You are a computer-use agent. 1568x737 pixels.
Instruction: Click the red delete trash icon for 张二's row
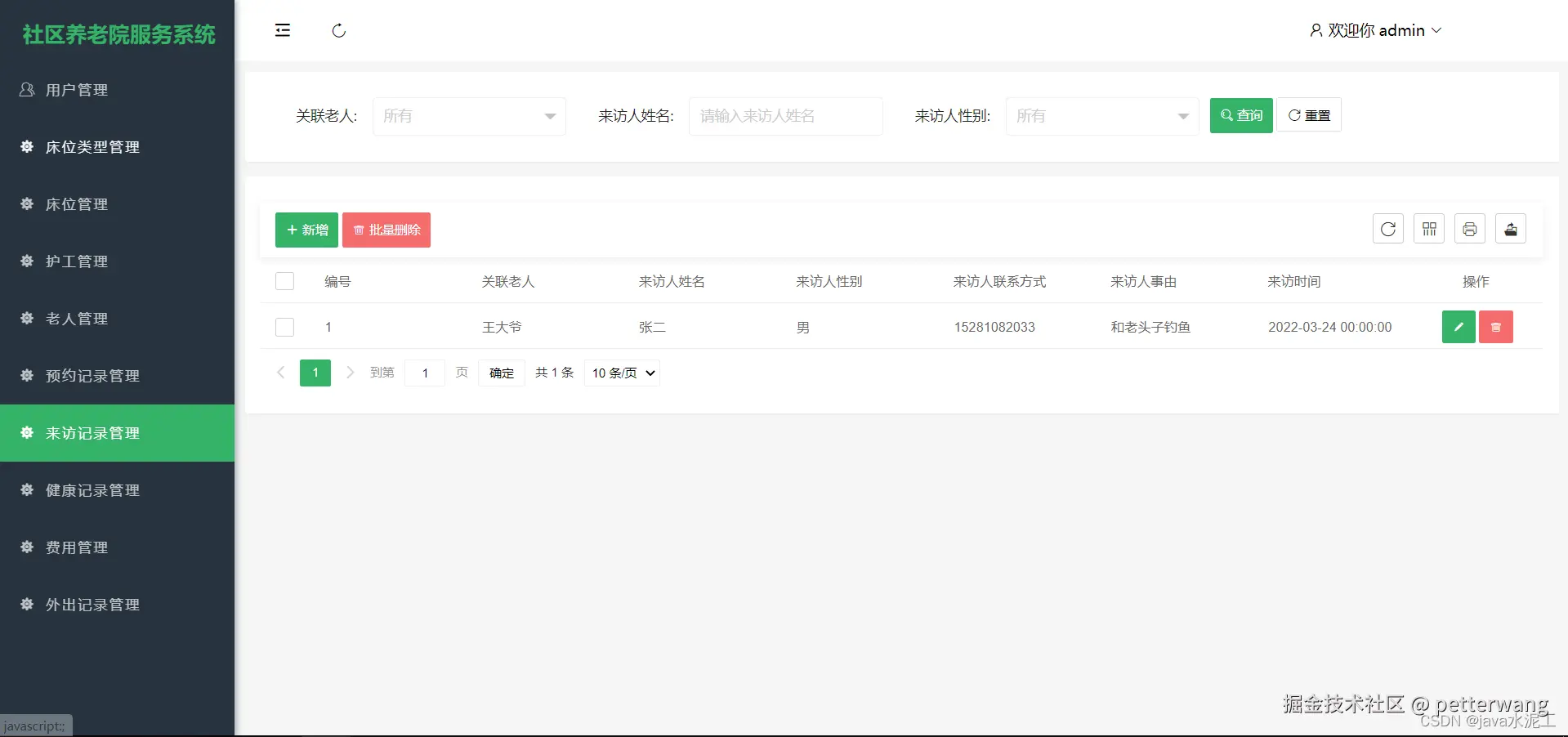click(x=1496, y=327)
